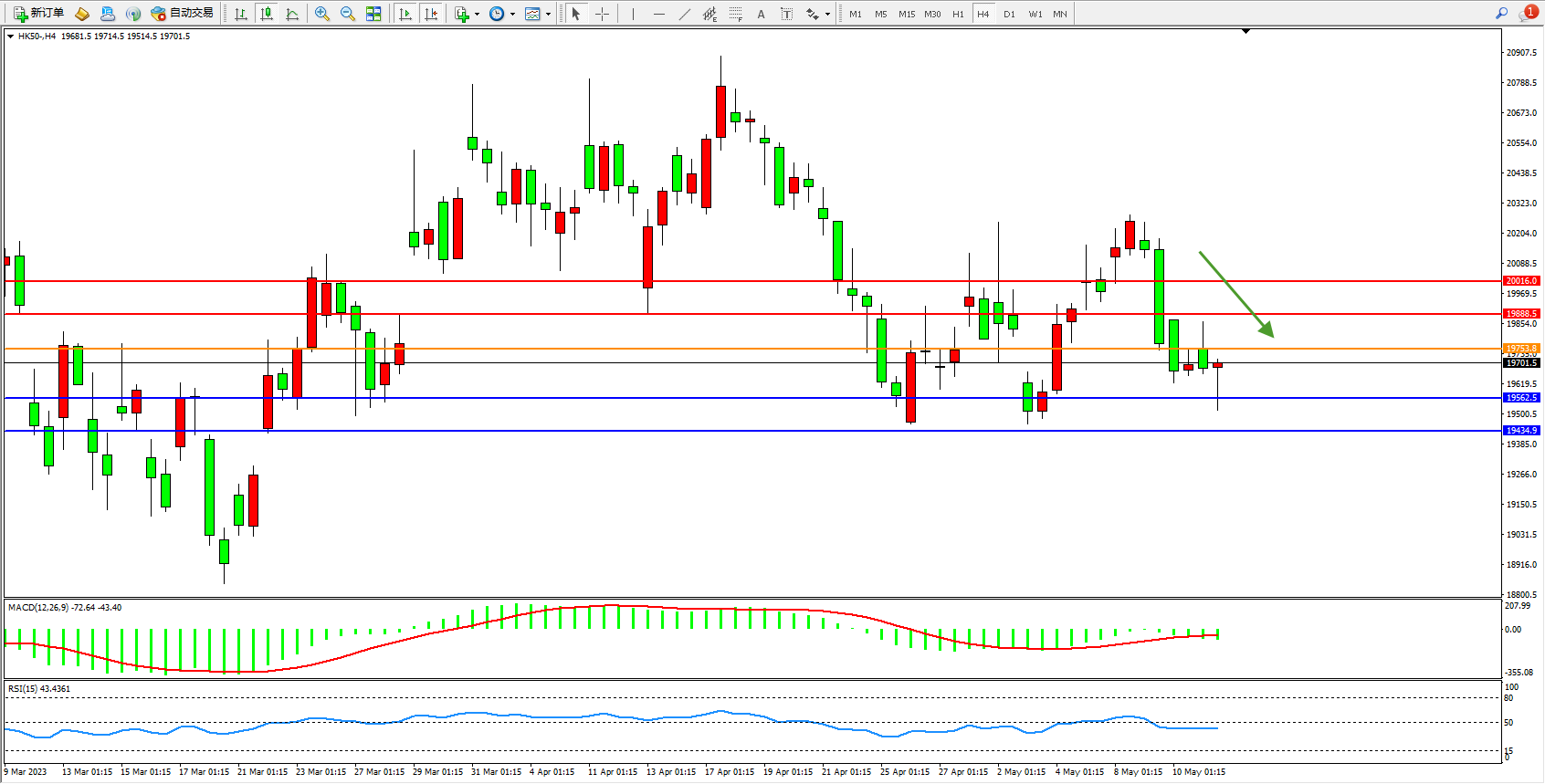Switch chart to bar chart mode
1545x784 pixels.
(x=240, y=14)
